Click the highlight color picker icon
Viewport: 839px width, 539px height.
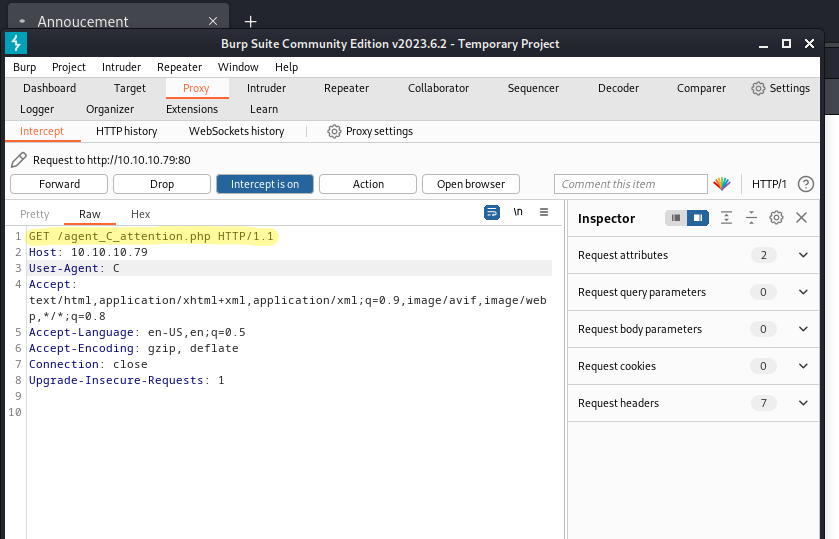pos(722,184)
